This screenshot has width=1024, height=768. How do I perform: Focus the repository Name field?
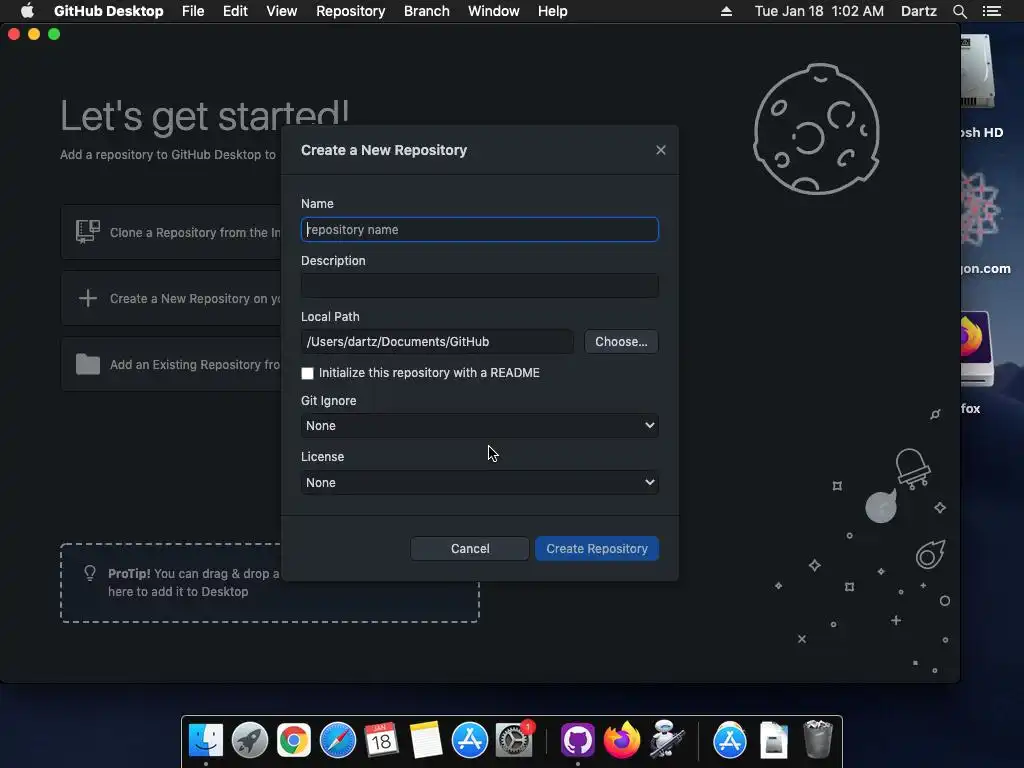tap(479, 229)
